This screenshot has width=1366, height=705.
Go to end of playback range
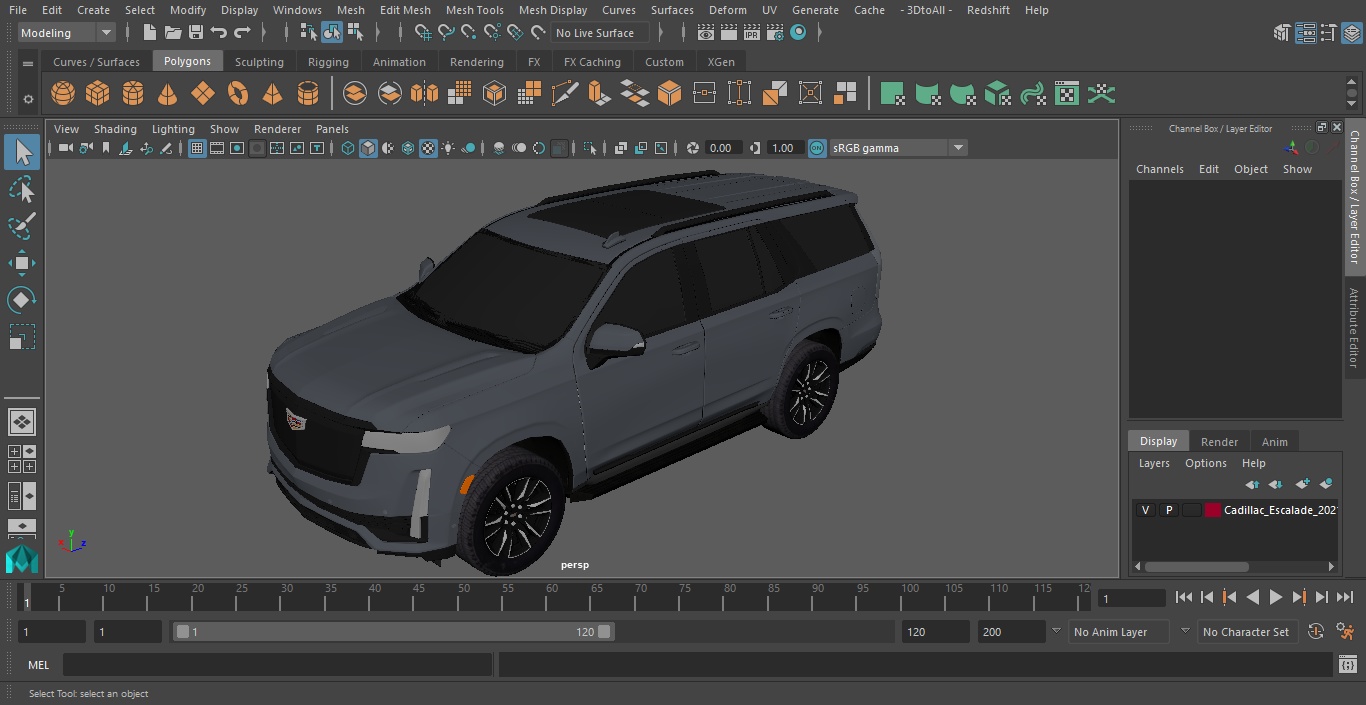point(1345,597)
